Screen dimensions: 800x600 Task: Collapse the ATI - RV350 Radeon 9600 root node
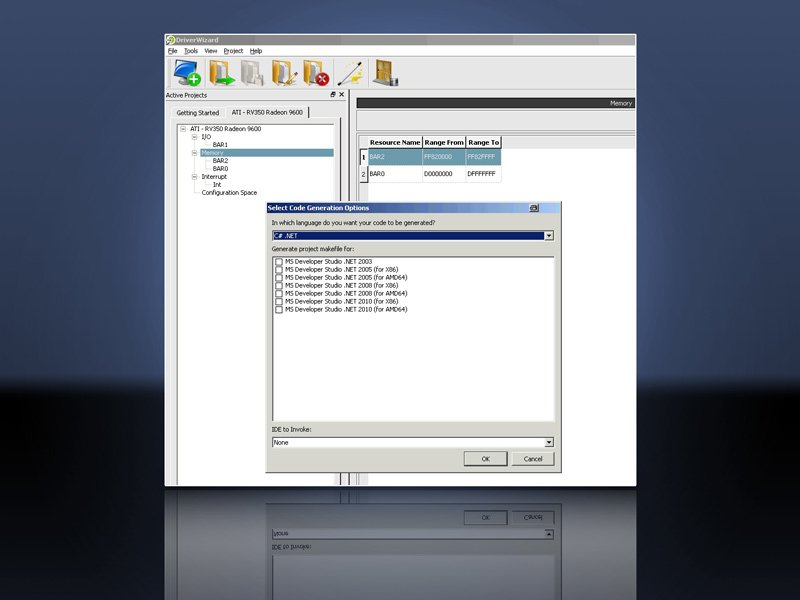click(x=183, y=129)
